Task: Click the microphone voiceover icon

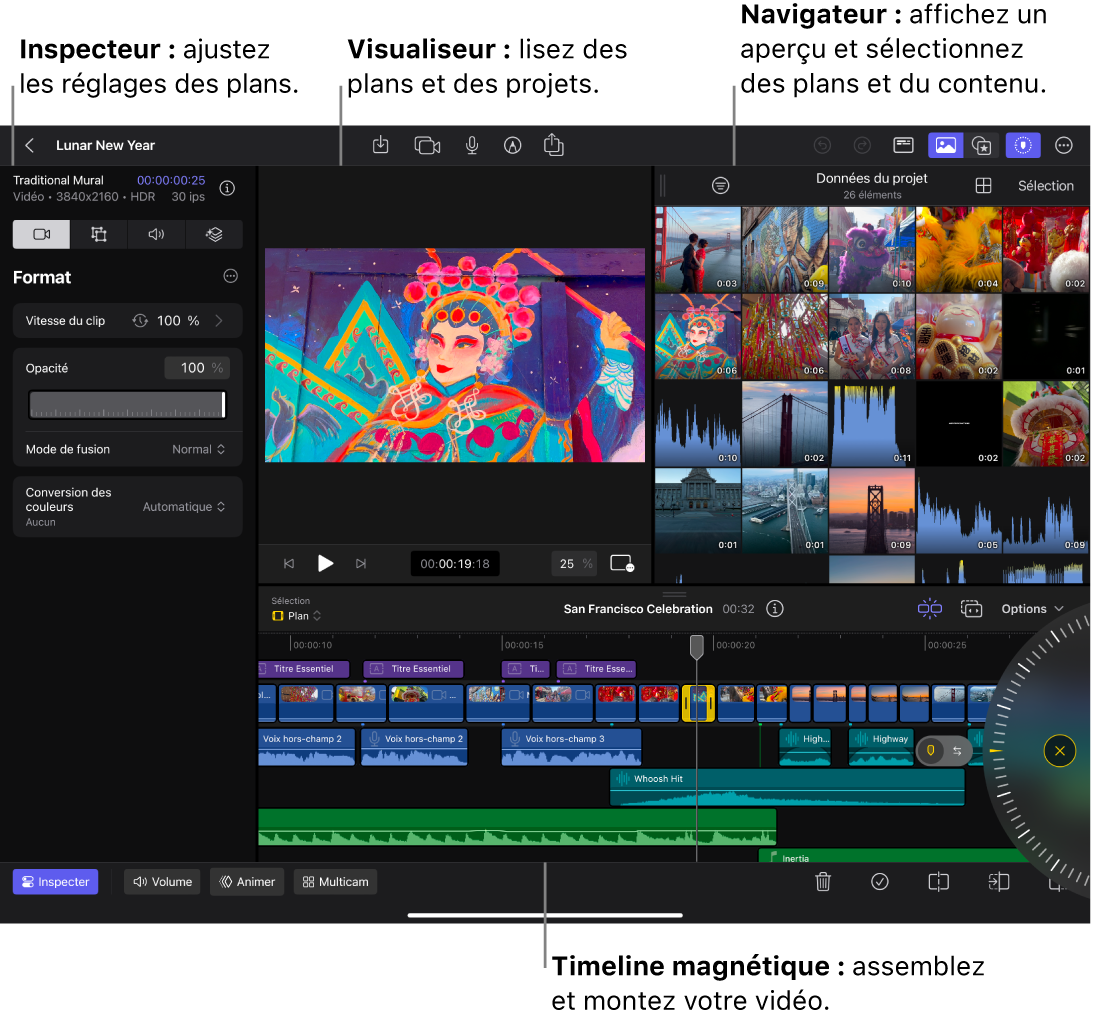Action: [472, 146]
